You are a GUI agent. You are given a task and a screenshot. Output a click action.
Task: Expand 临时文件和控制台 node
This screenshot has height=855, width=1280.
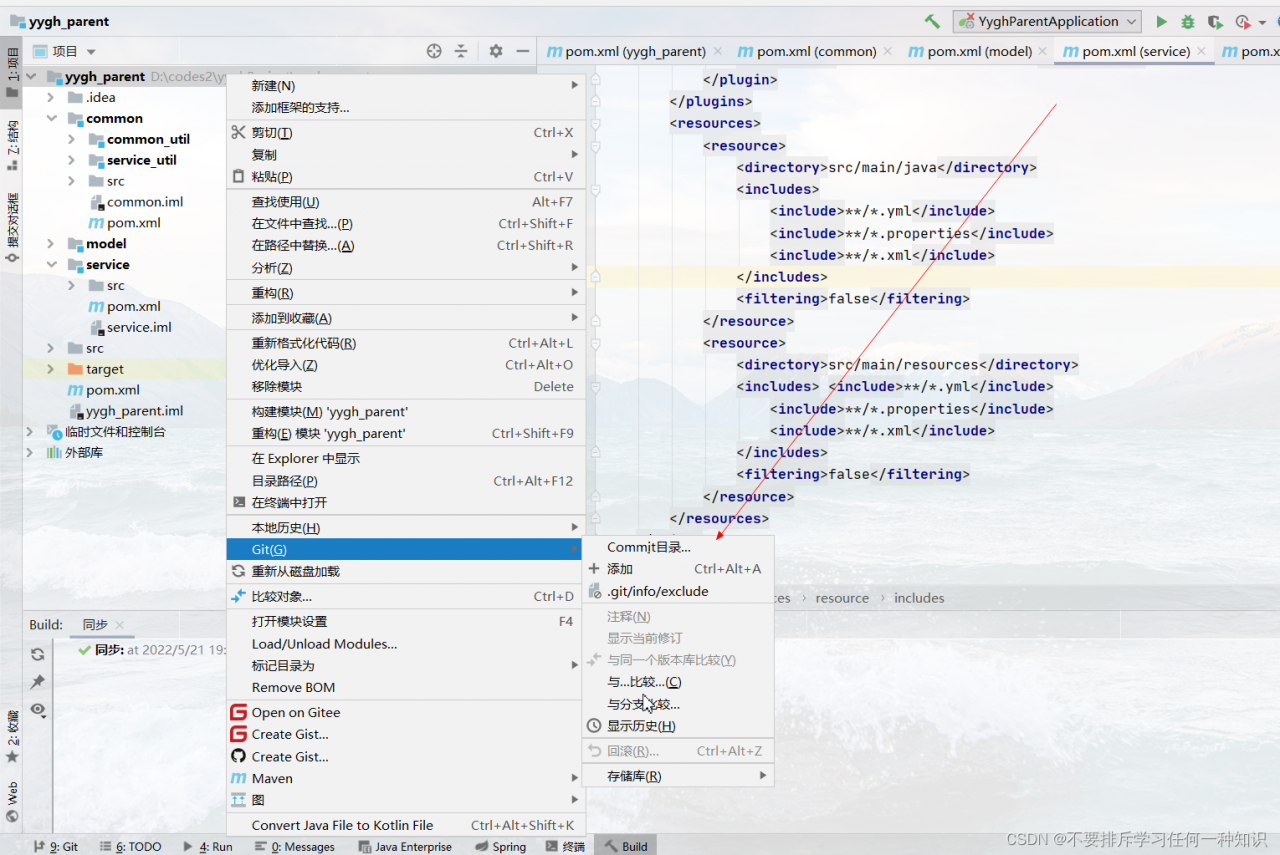tap(31, 432)
